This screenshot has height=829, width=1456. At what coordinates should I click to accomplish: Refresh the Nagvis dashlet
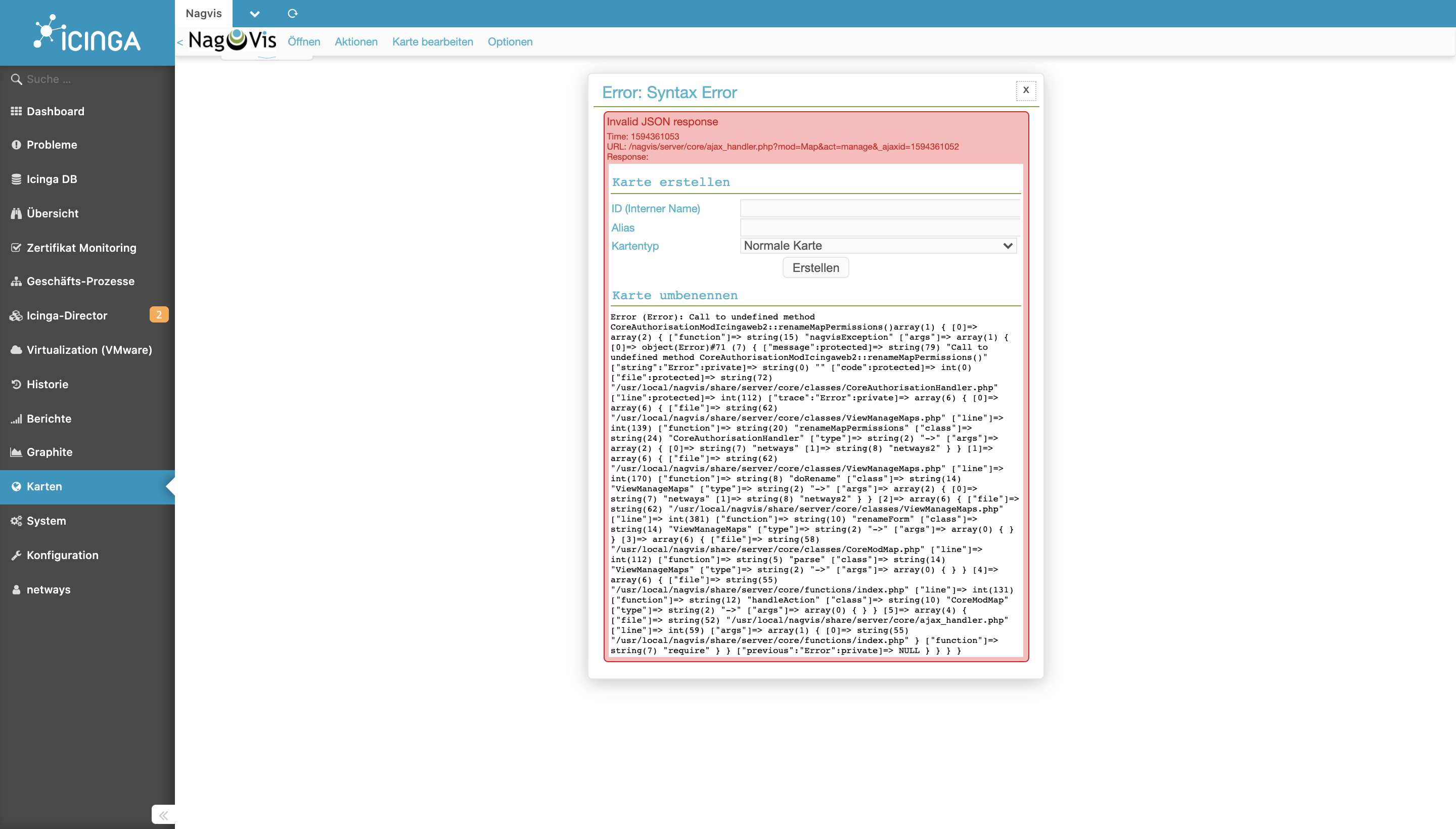293,13
